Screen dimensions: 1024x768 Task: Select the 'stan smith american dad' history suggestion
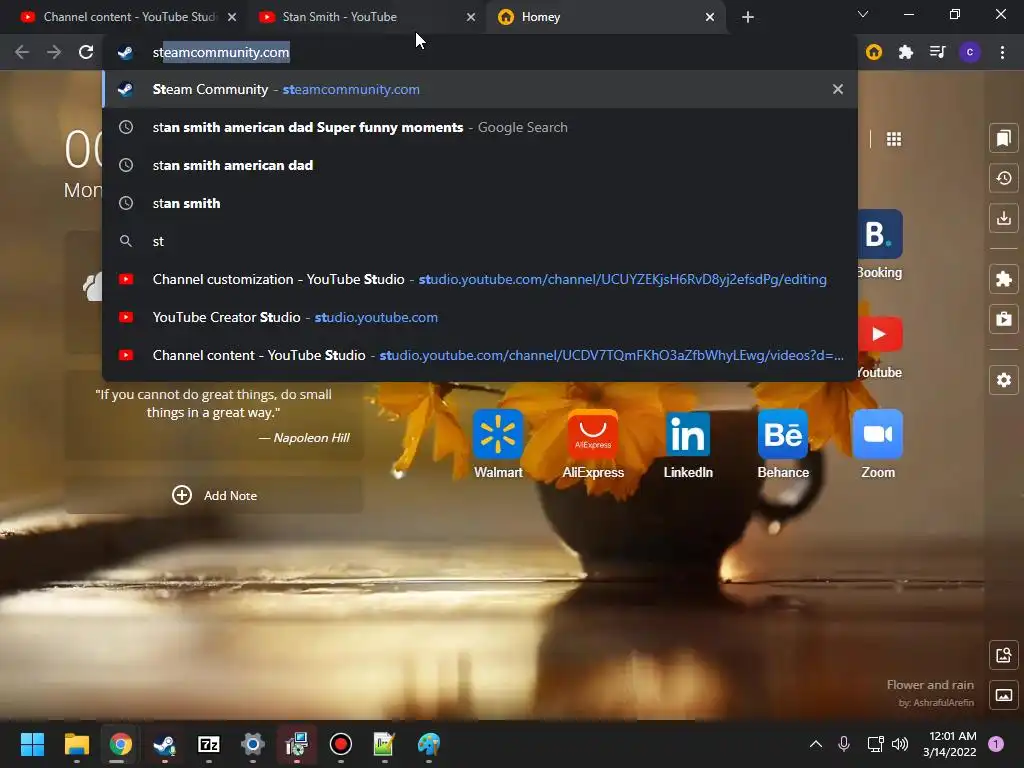[x=480, y=165]
